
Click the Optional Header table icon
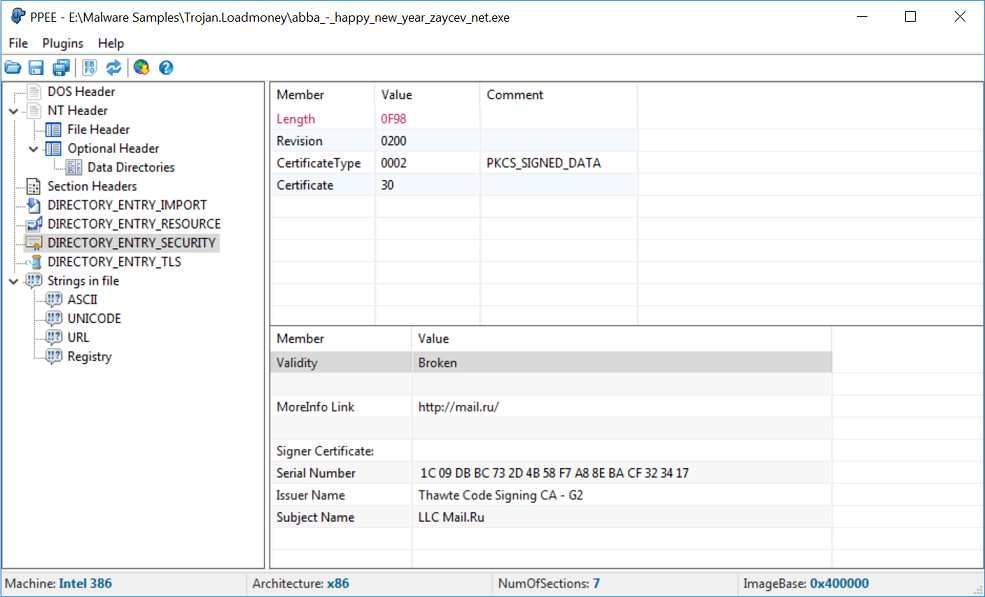[x=53, y=148]
